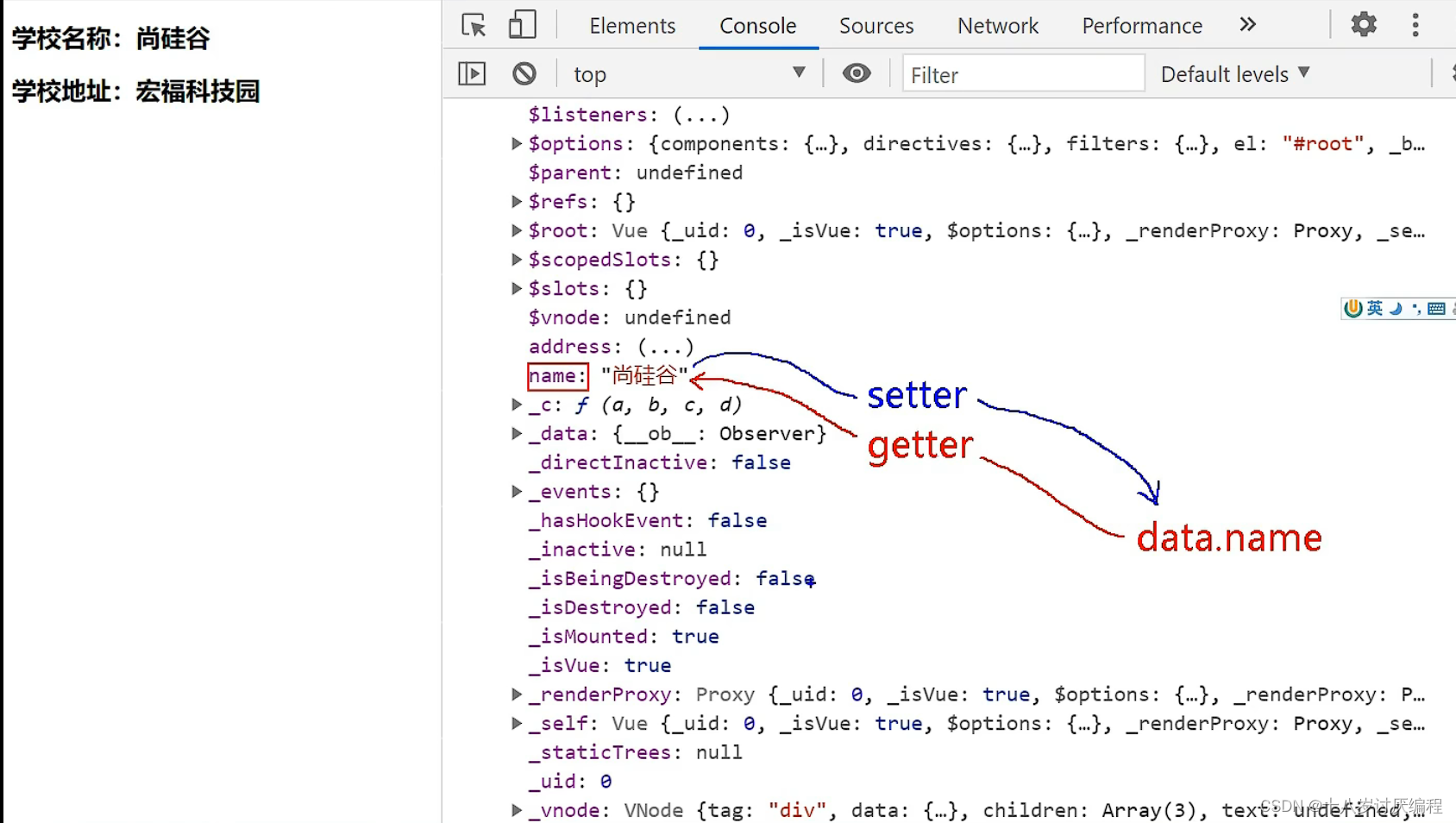The height and width of the screenshot is (823, 1456).
Task: Toggle the IME moon icon
Action: point(1396,308)
